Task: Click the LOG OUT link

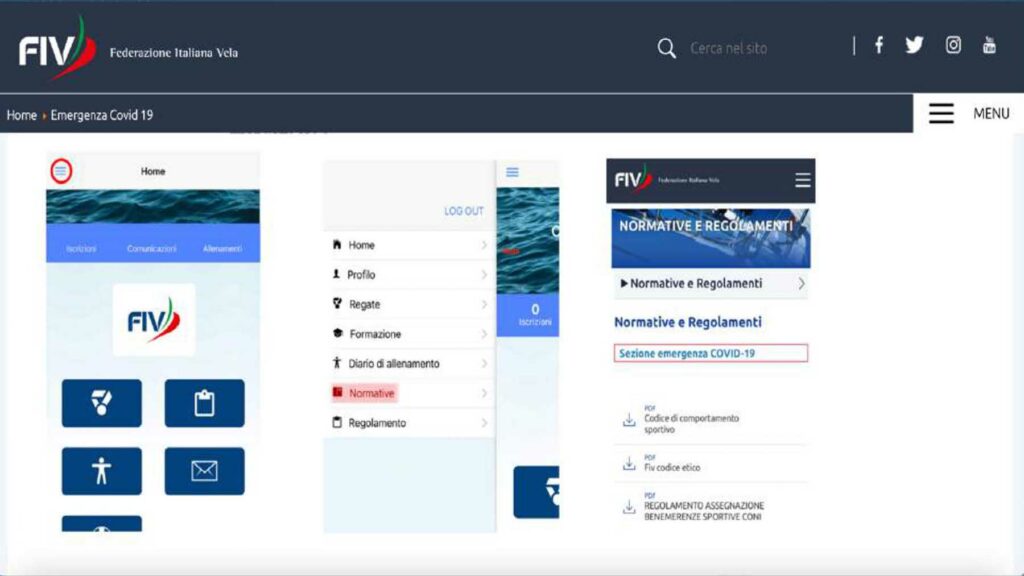Action: pos(463,211)
